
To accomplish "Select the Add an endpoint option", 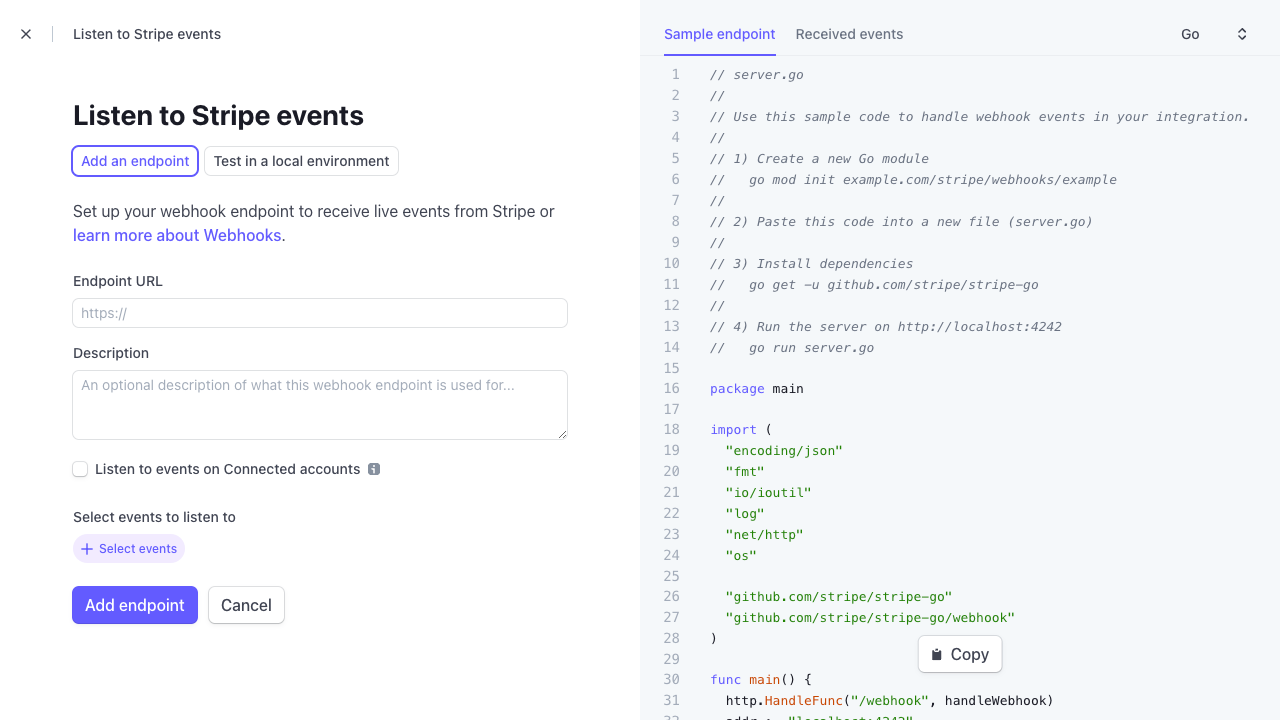I will pyautogui.click(x=135, y=161).
